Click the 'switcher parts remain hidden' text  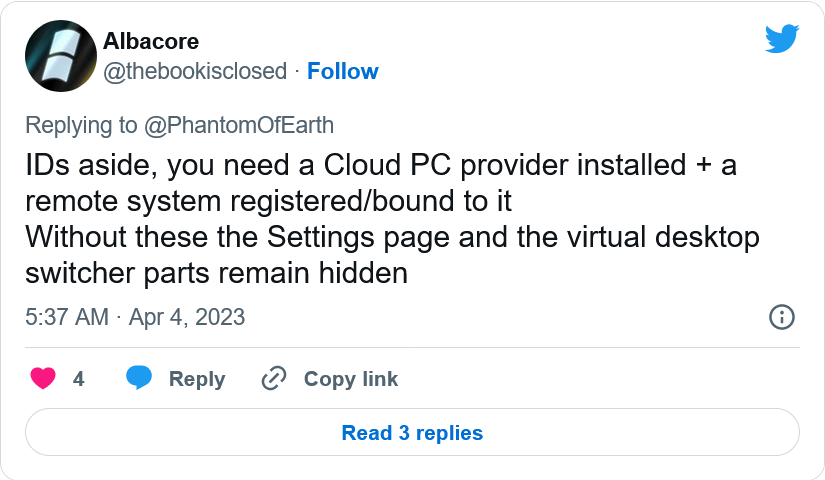point(217,273)
